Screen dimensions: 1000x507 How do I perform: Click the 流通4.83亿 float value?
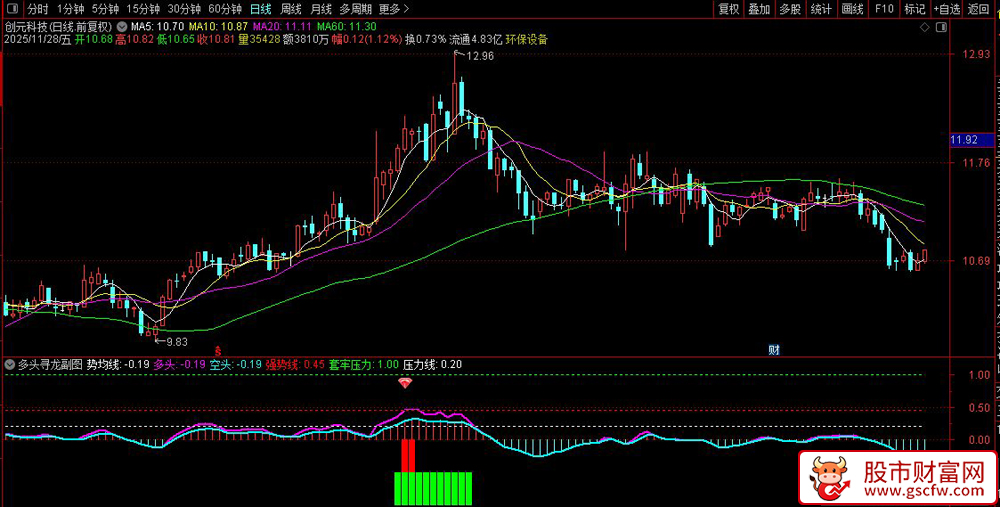[x=476, y=40]
